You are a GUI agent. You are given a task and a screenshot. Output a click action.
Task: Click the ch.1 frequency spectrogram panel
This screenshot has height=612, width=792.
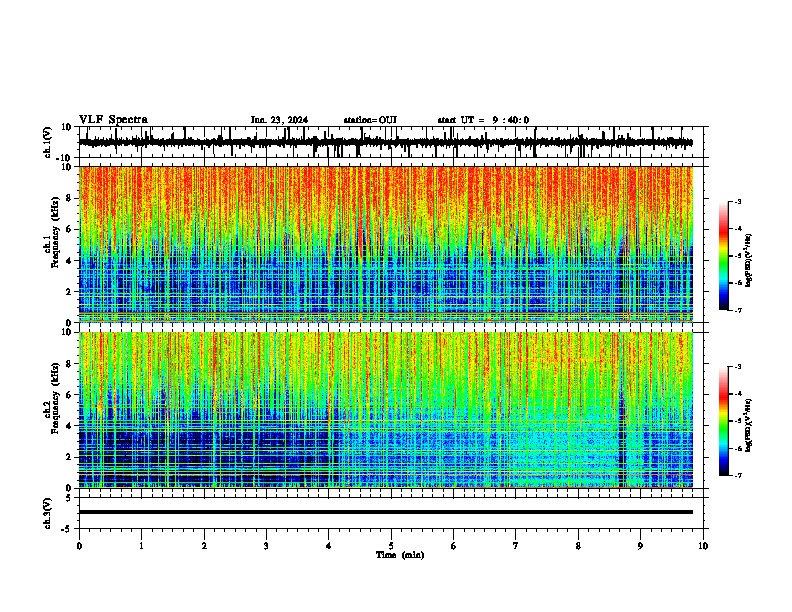[386, 244]
